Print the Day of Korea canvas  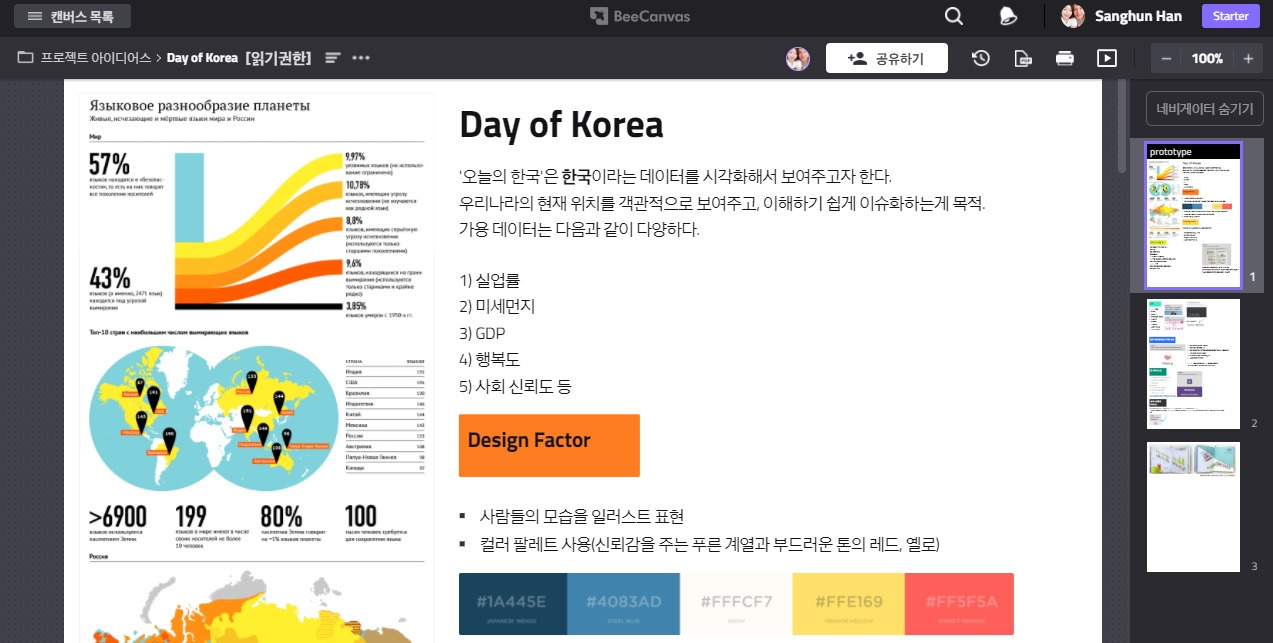tap(1064, 58)
